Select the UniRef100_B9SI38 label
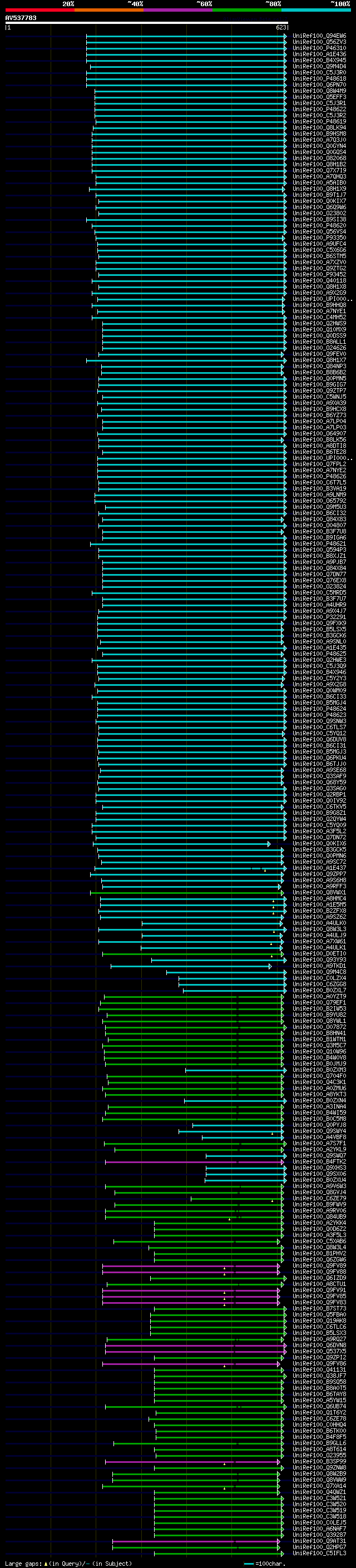 (x=319, y=219)
